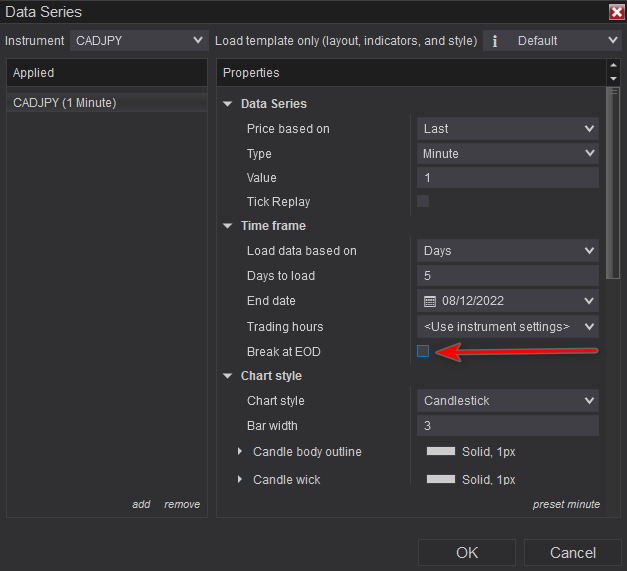627x571 pixels.
Task: Open the Chart style Candlestick dropdown
Action: coord(507,401)
